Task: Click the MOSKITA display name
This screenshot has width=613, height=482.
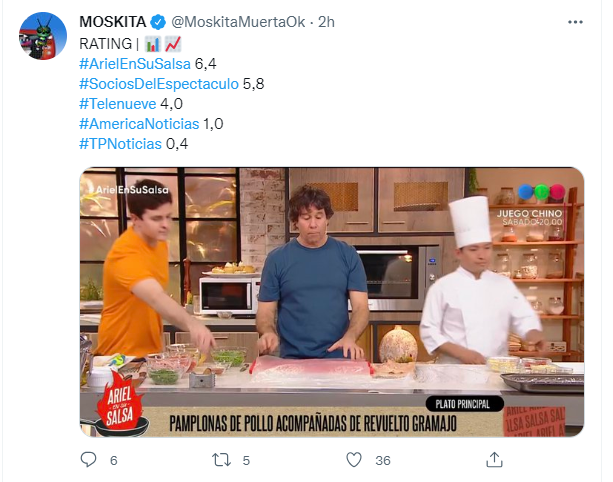Action: pos(113,22)
